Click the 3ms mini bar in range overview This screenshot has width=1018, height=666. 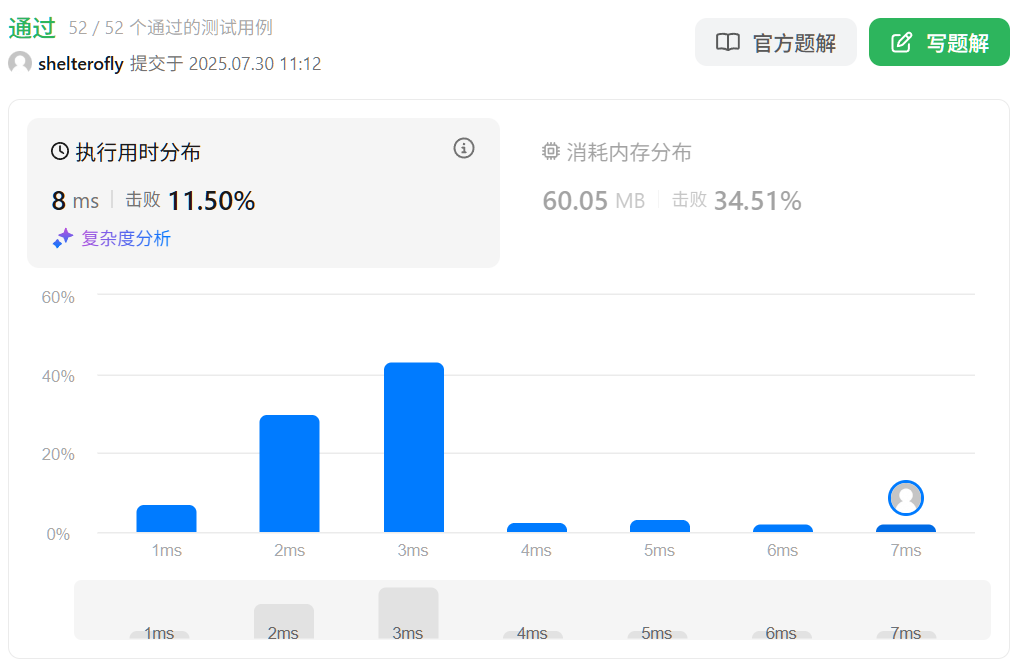408,613
